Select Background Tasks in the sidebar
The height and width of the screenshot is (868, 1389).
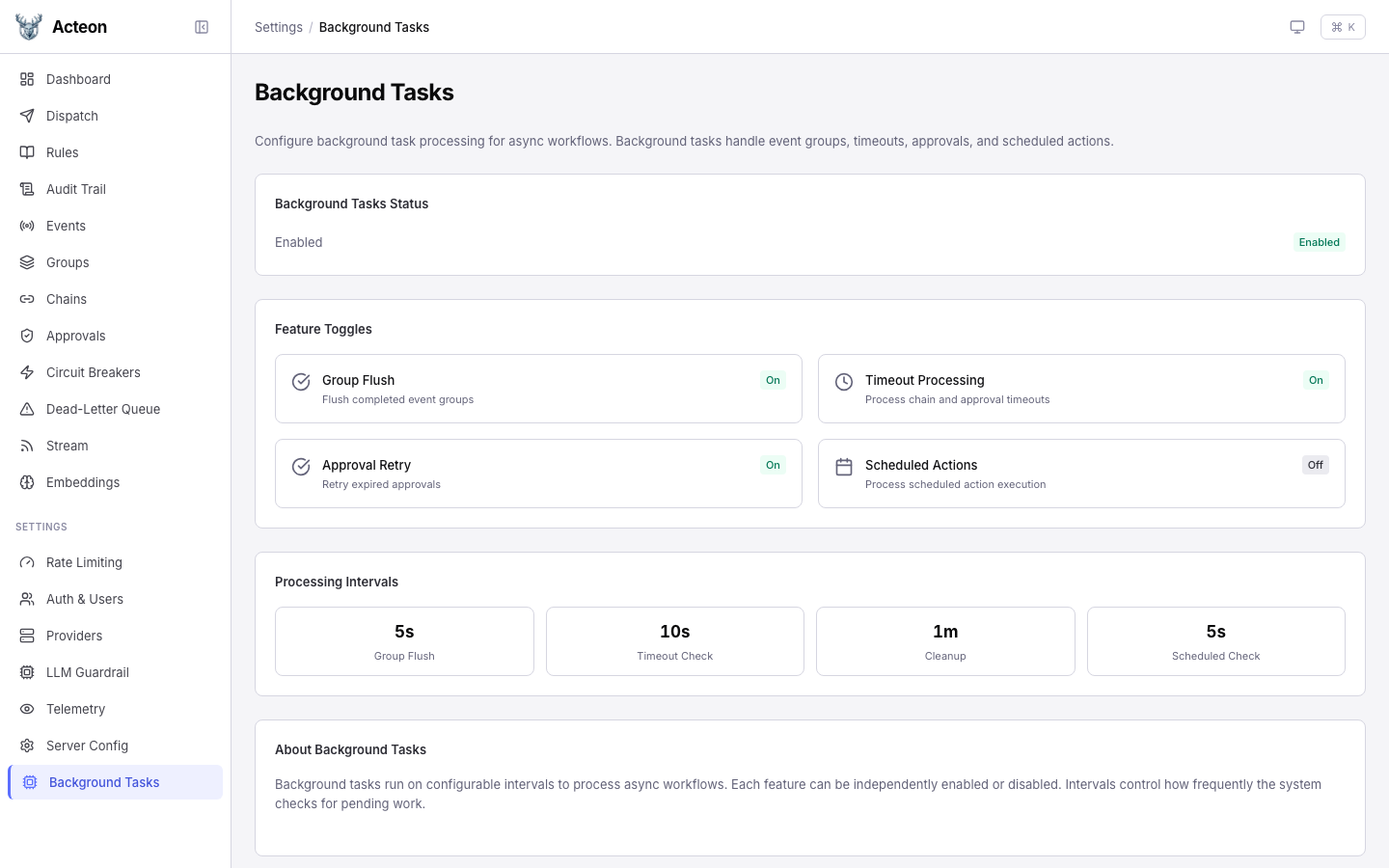point(104,782)
